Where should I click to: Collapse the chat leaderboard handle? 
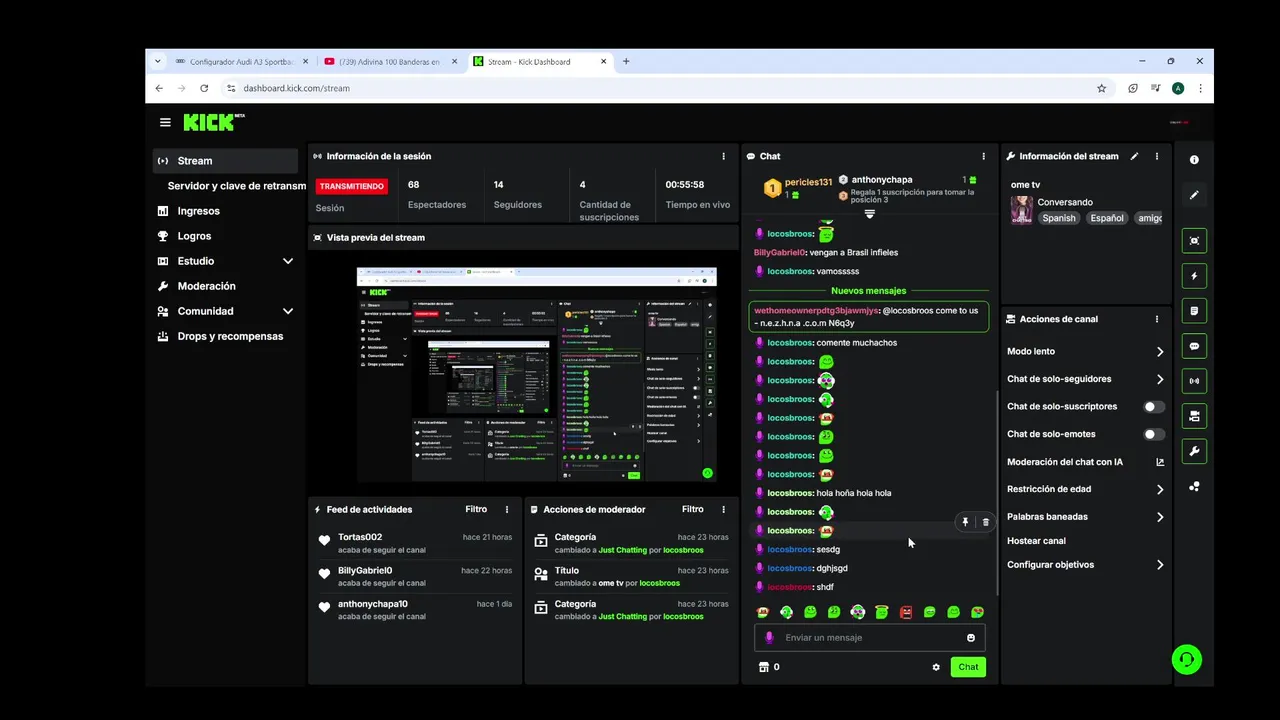coord(869,214)
